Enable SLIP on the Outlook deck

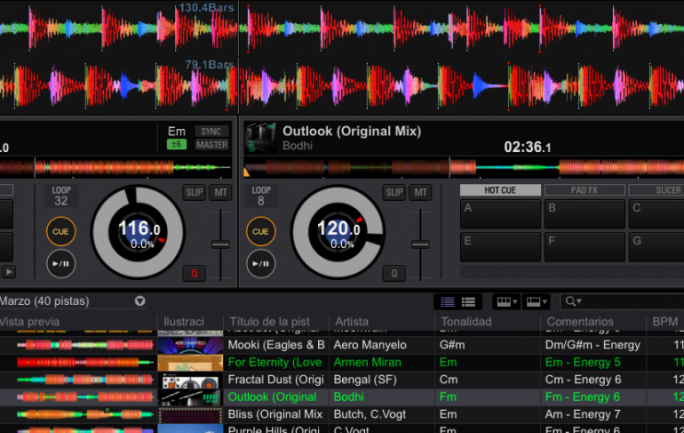click(394, 192)
